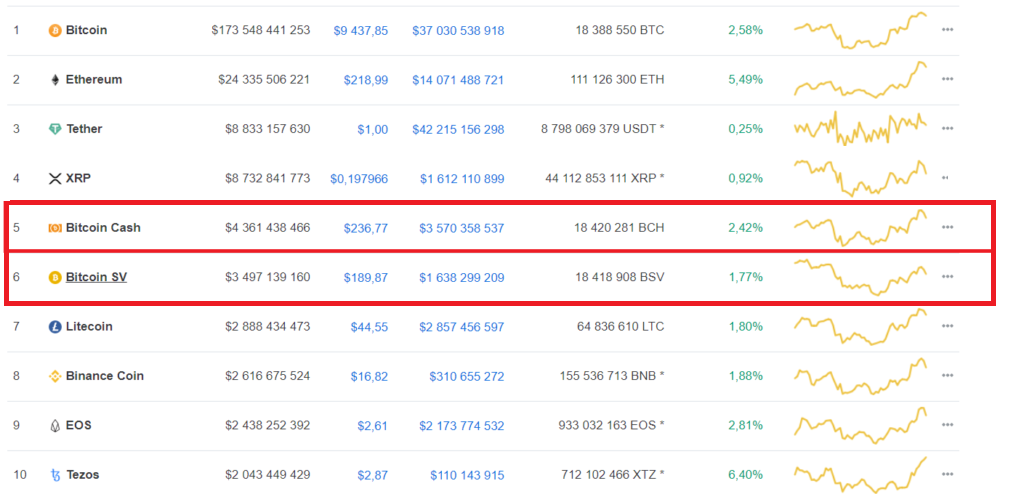The width and height of the screenshot is (1024, 494).
Task: Click Bitcoin Cash price $236,77
Action: tap(366, 228)
